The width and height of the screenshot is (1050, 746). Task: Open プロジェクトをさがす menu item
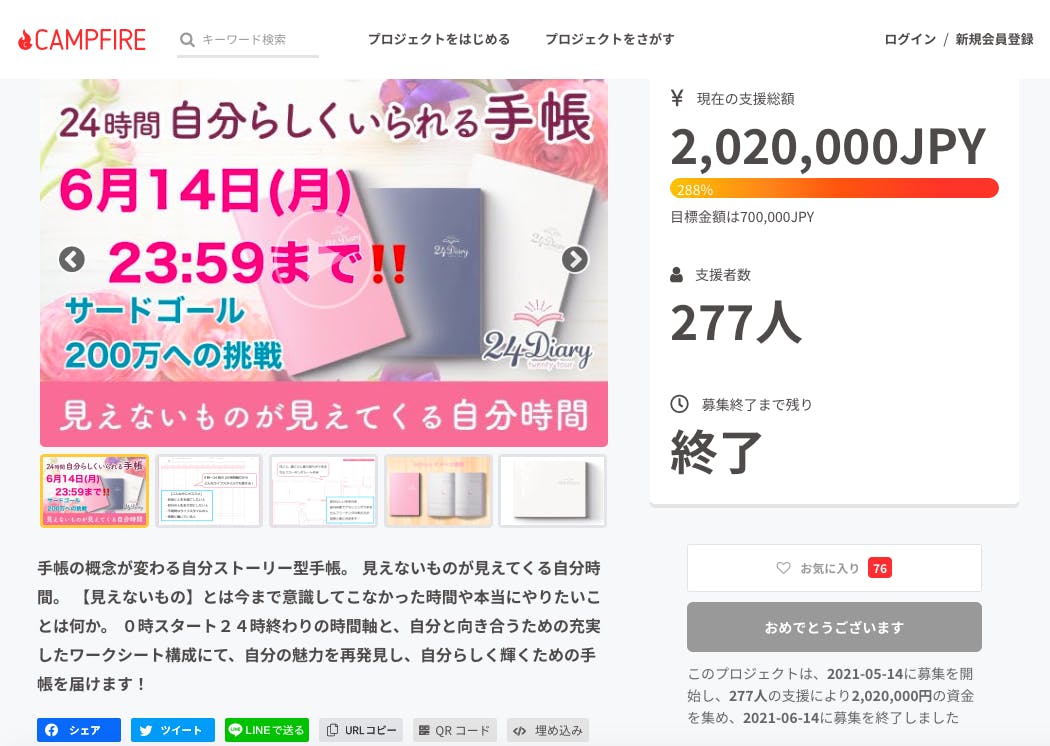609,40
